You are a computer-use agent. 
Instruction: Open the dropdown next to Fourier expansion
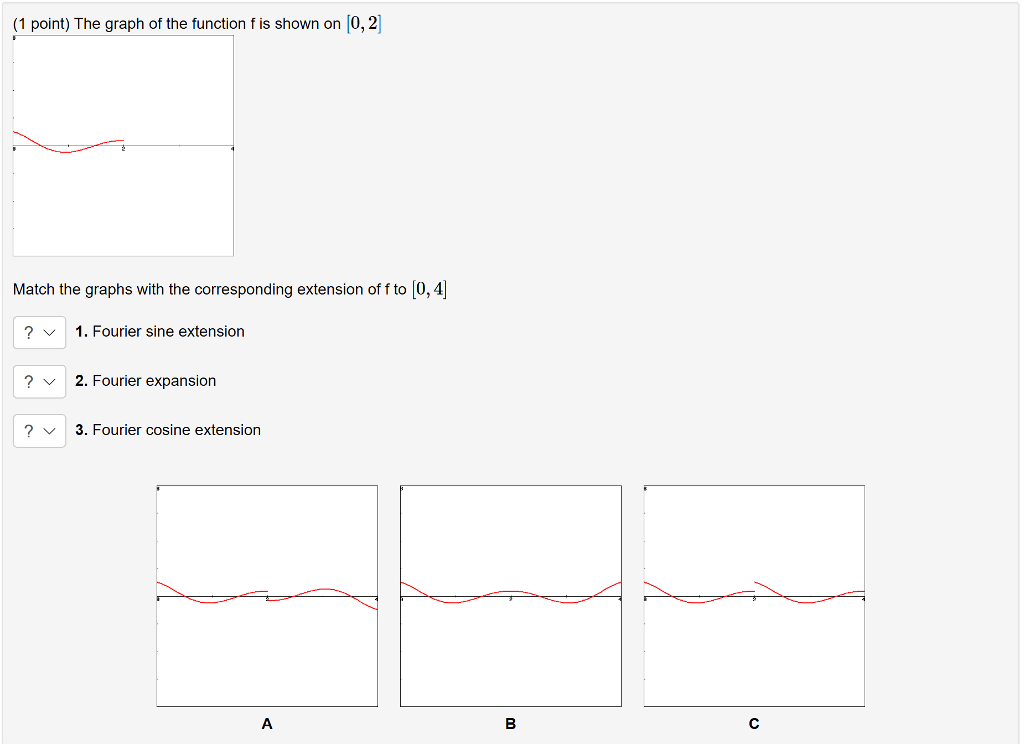point(39,381)
